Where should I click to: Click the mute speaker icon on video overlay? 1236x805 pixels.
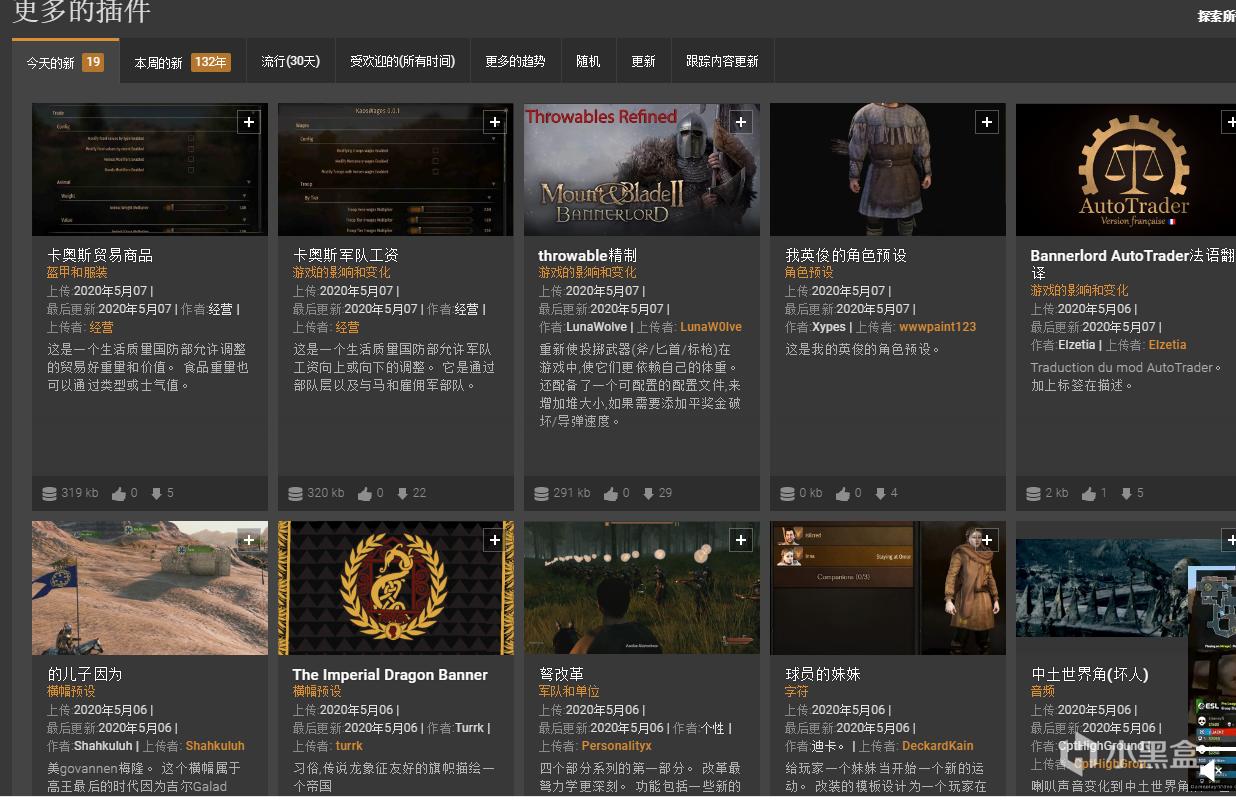(x=1209, y=771)
